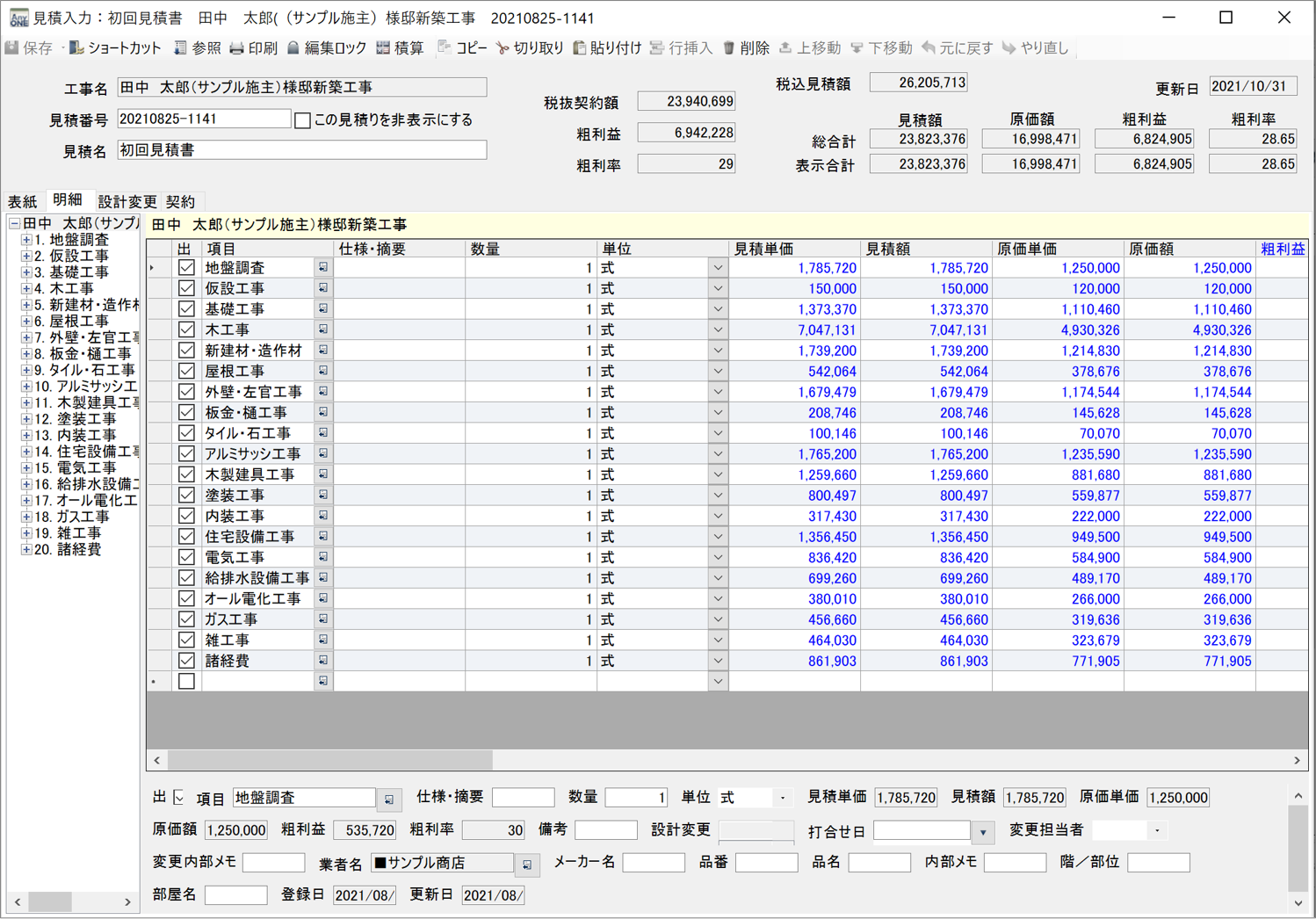Switch to the 表紙 tab
The image size is (1316, 919).
pyautogui.click(x=22, y=201)
